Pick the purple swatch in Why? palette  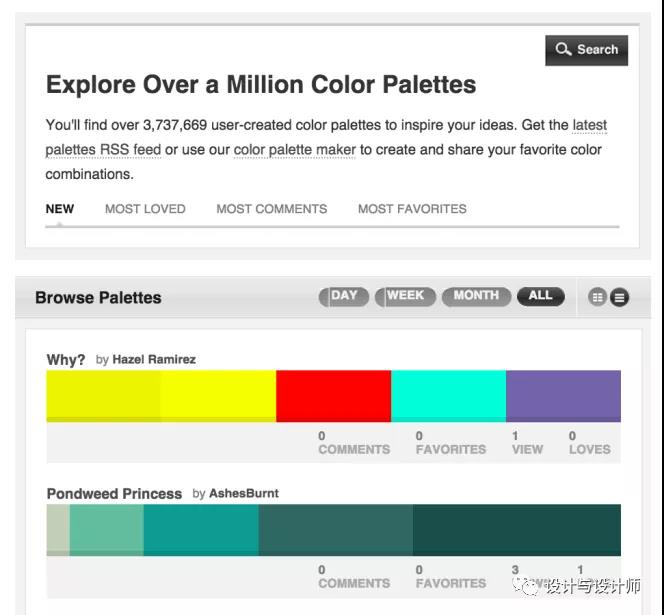point(563,396)
